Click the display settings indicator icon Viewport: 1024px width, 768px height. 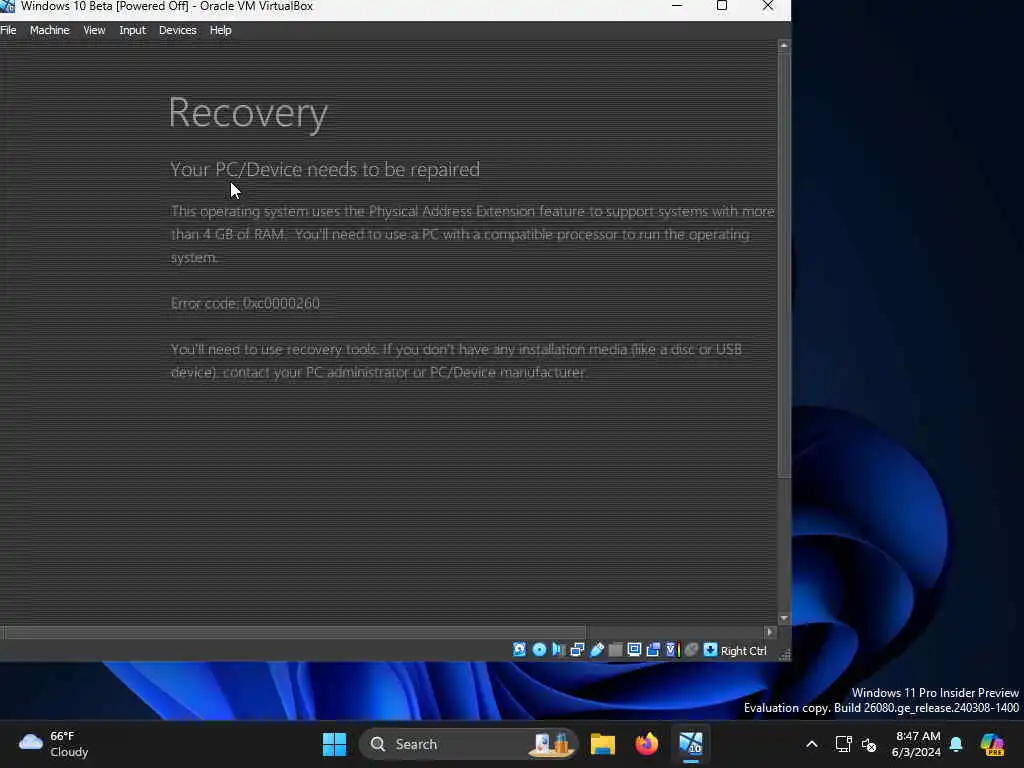click(634, 649)
